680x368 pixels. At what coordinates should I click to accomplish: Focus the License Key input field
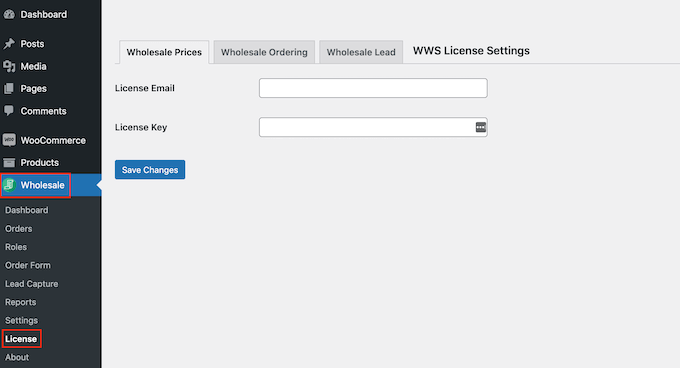click(373, 127)
